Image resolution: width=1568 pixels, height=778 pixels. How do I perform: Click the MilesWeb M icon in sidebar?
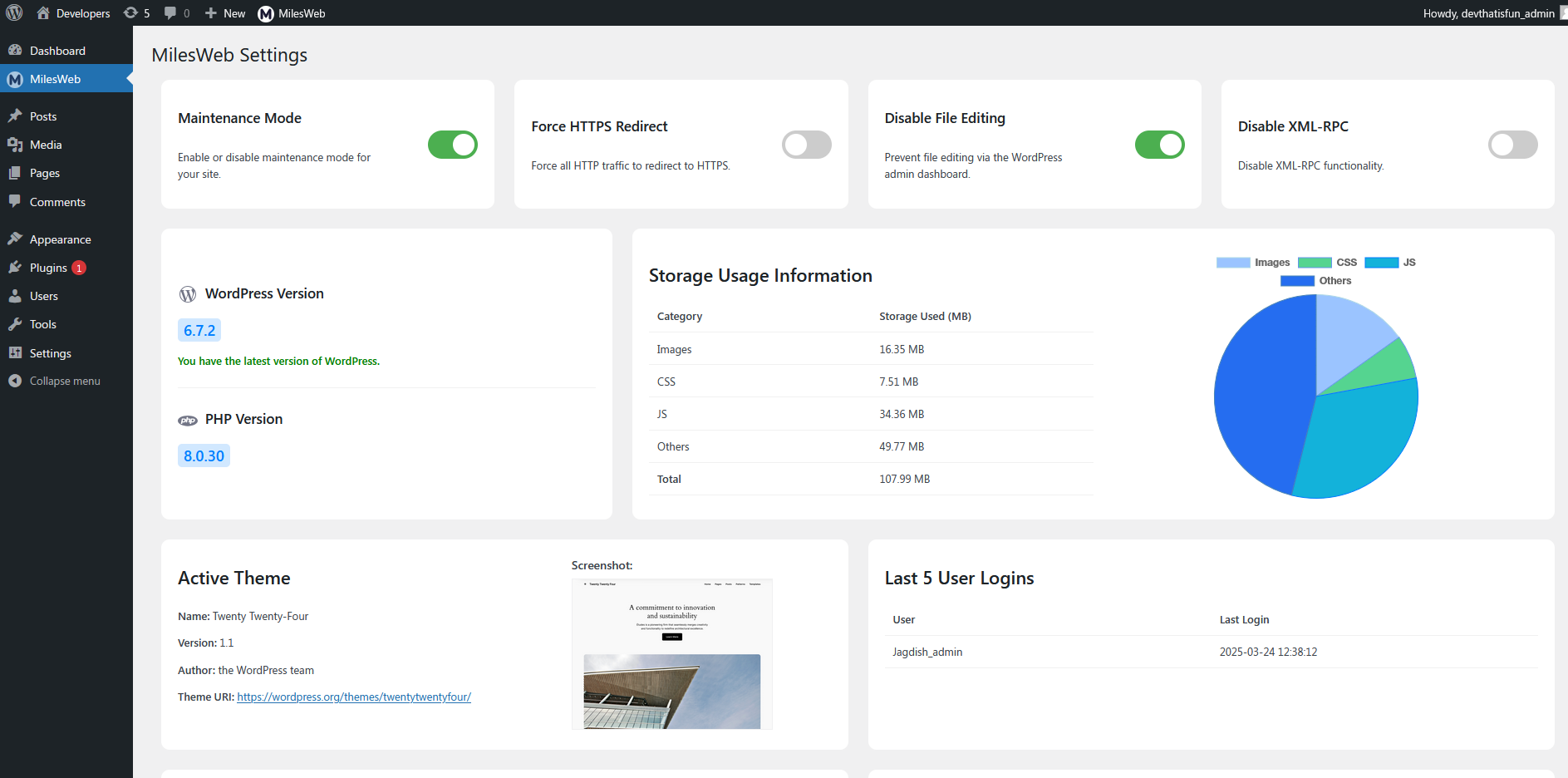tap(15, 79)
